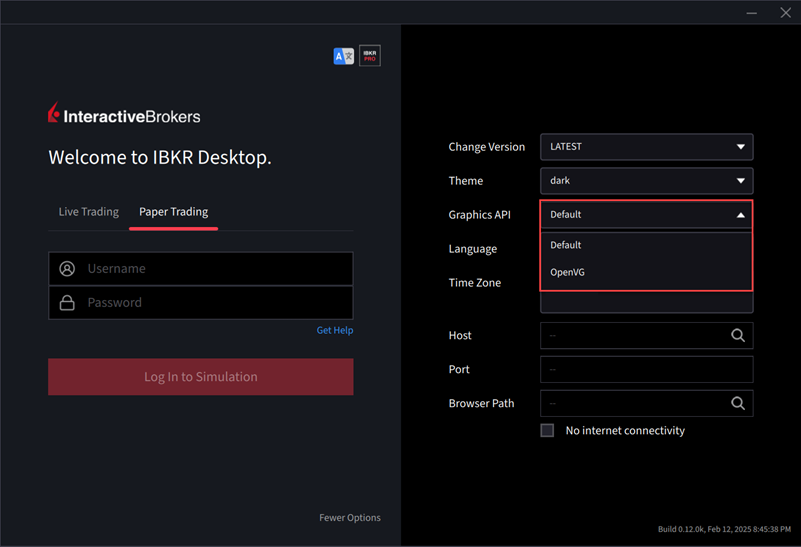Viewport: 801px width, 547px height.
Task: Select Default in Graphics API list
Action: click(x=646, y=245)
